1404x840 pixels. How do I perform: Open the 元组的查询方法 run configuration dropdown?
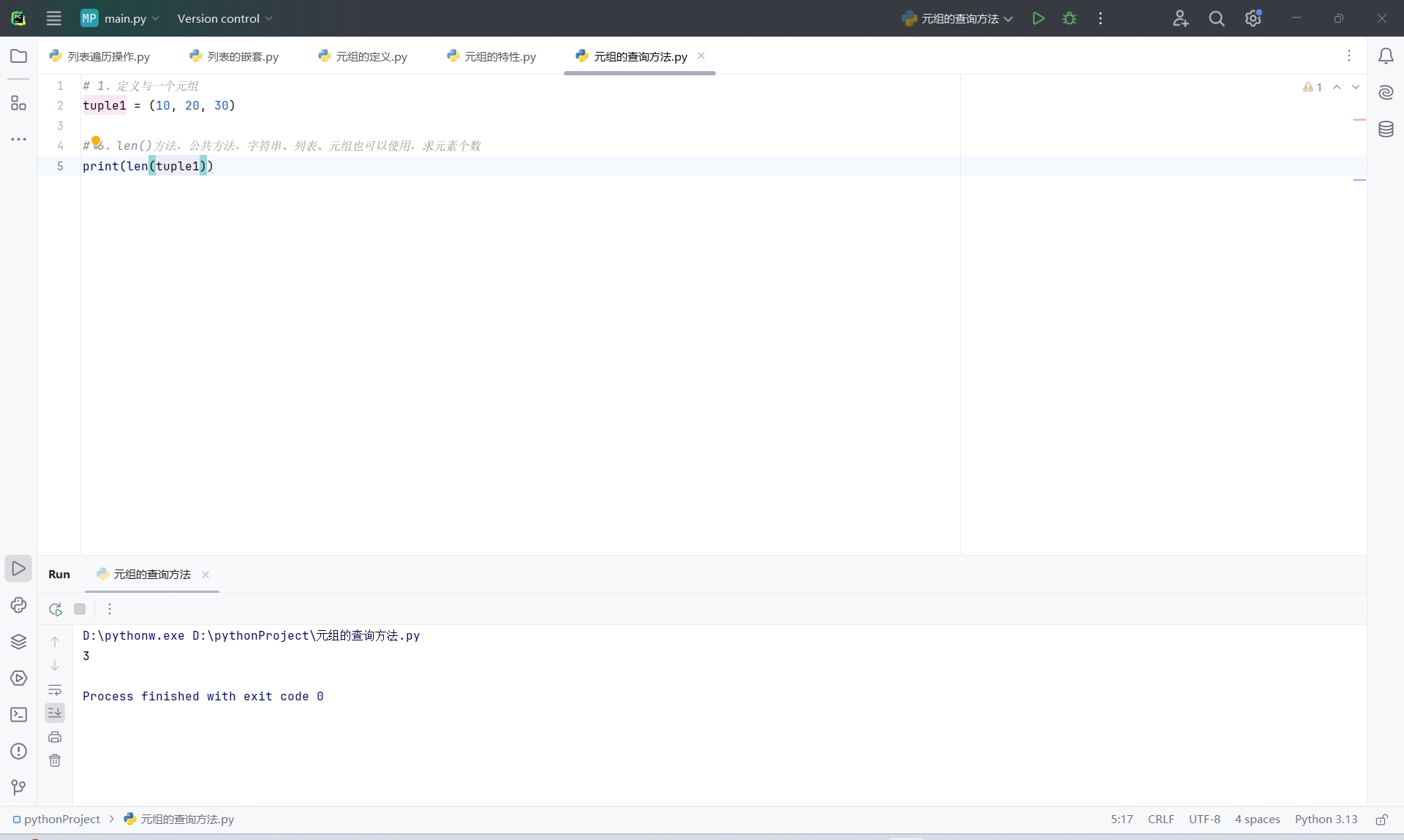(958, 18)
